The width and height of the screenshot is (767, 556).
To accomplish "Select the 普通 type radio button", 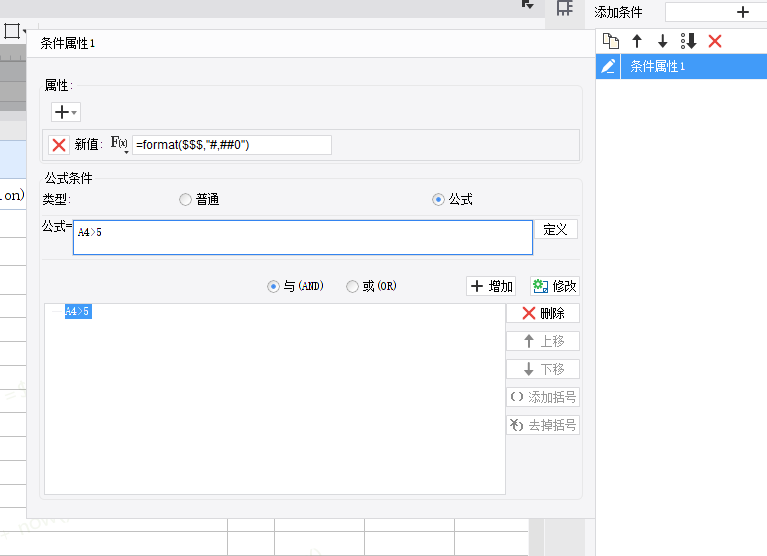I will 185,200.
